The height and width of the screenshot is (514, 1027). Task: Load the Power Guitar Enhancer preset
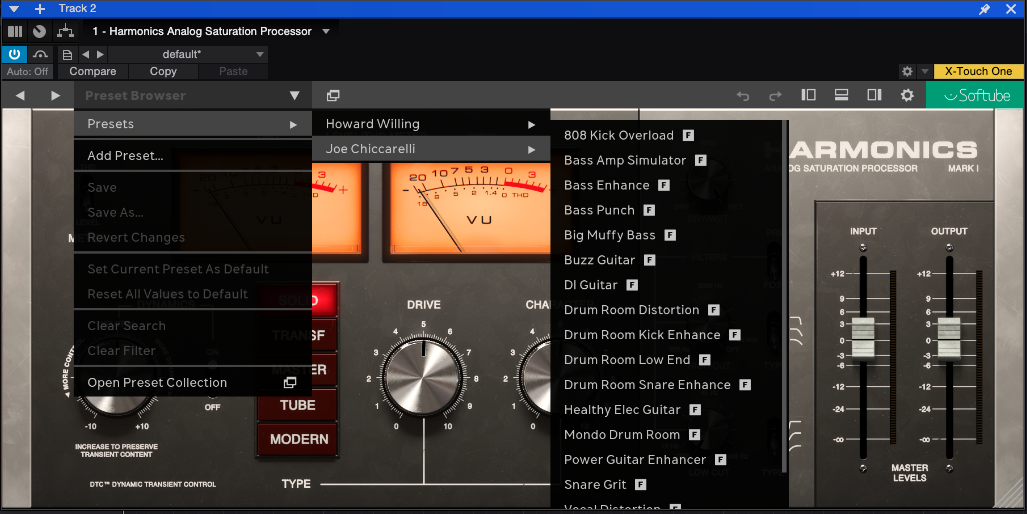(666, 460)
